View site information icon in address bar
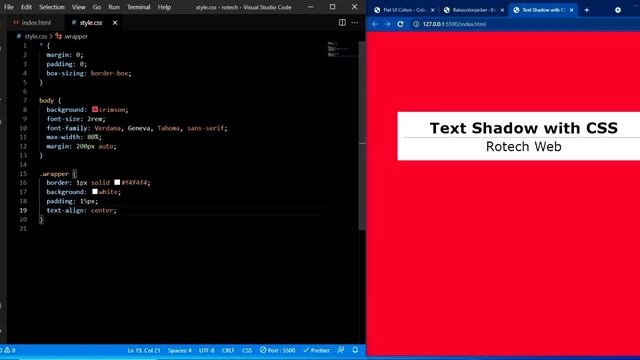 tap(416, 24)
